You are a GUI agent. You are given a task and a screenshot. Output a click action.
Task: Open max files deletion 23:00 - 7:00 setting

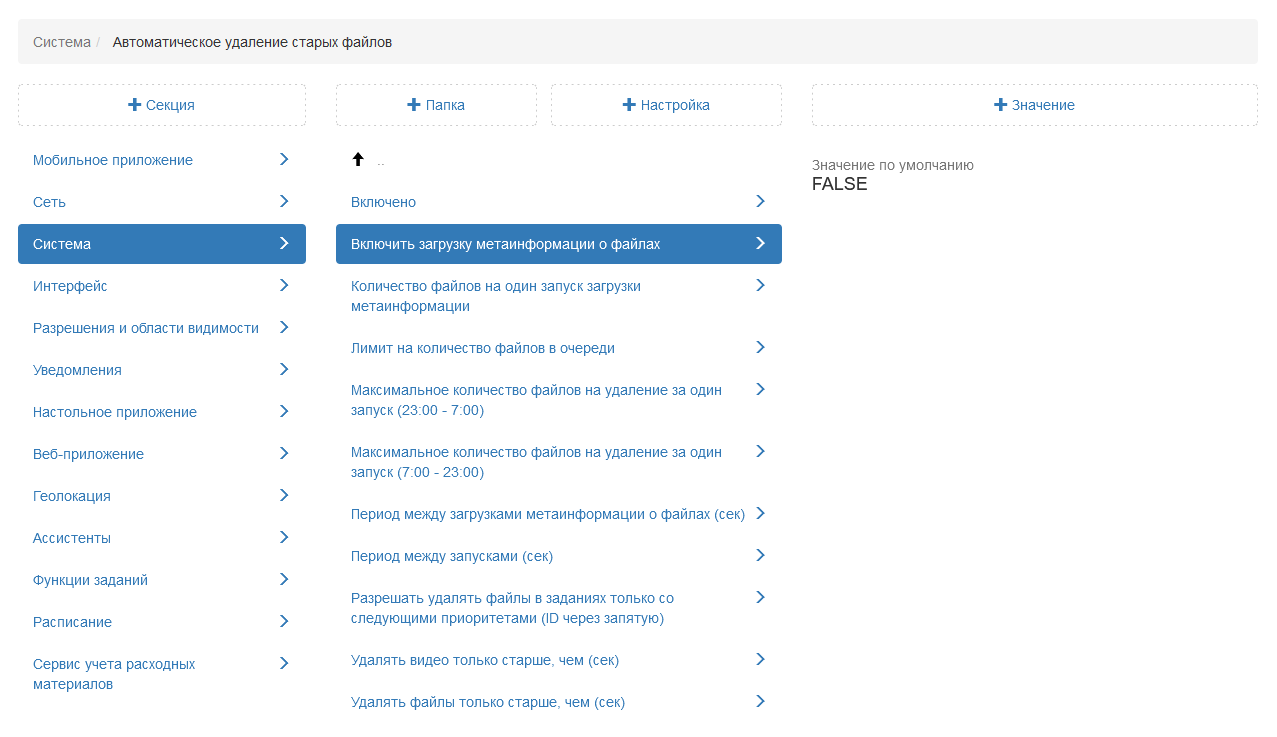(536, 400)
